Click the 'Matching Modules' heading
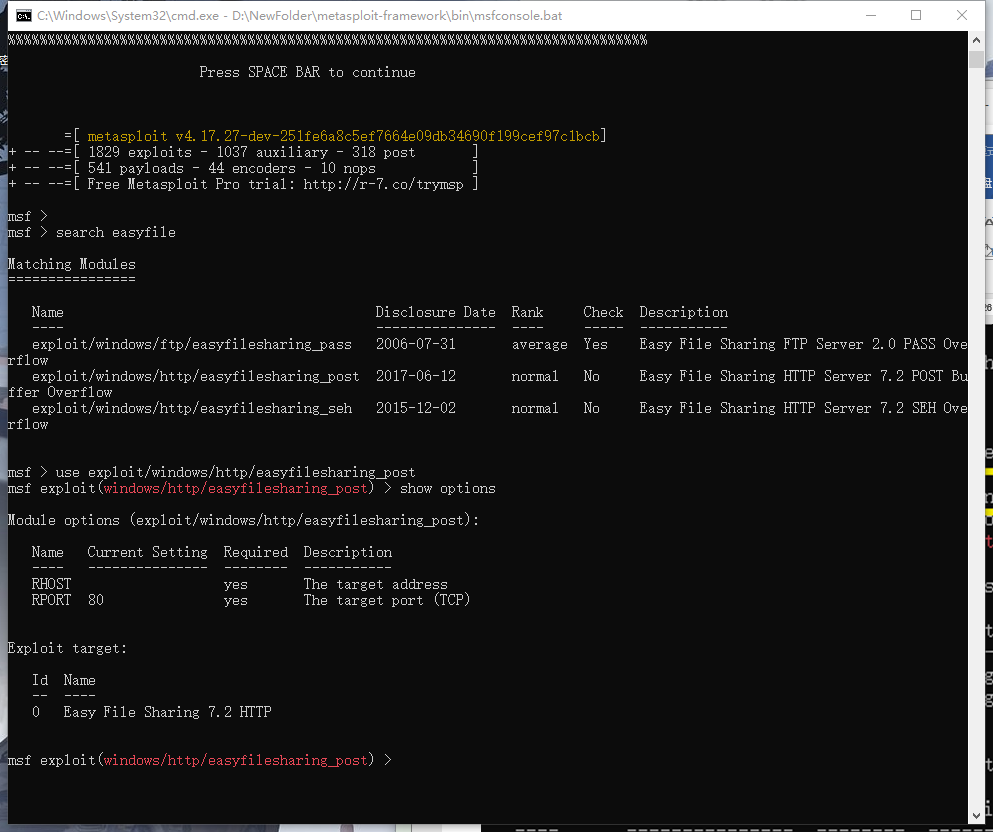 pyautogui.click(x=72, y=264)
